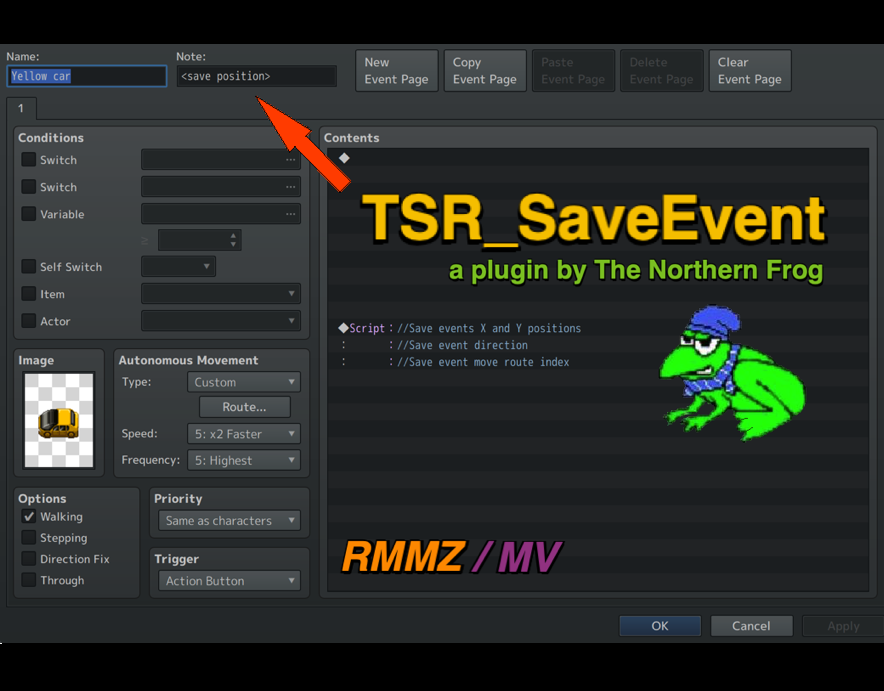Screen dimensions: 884x691
Task: Enable the first Switch condition checkbox
Action: pyautogui.click(x=28, y=160)
